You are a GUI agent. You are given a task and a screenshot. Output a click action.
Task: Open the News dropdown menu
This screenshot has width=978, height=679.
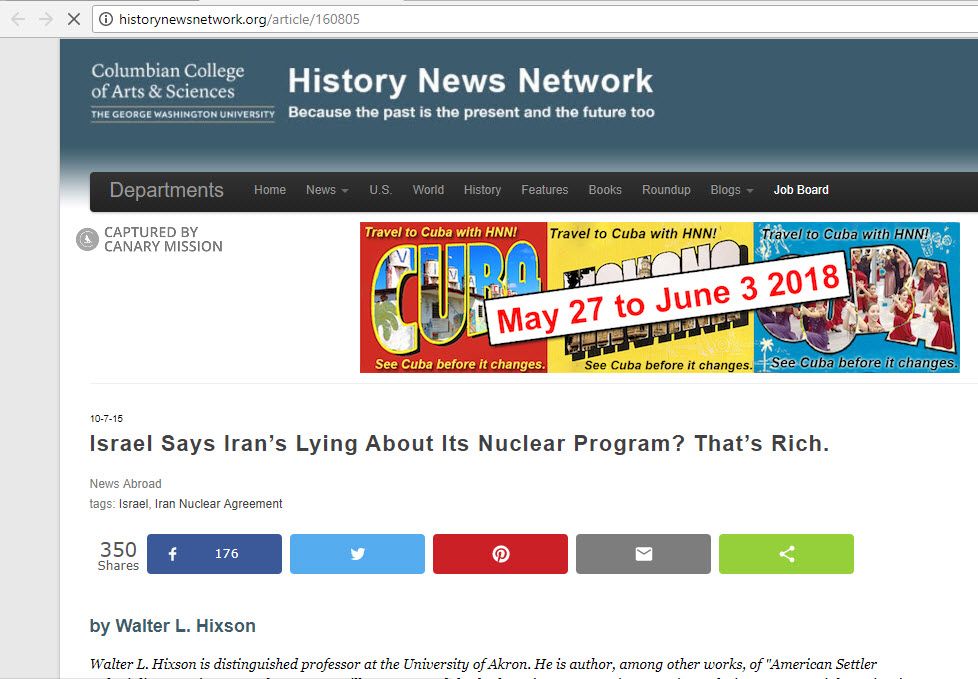pos(327,190)
